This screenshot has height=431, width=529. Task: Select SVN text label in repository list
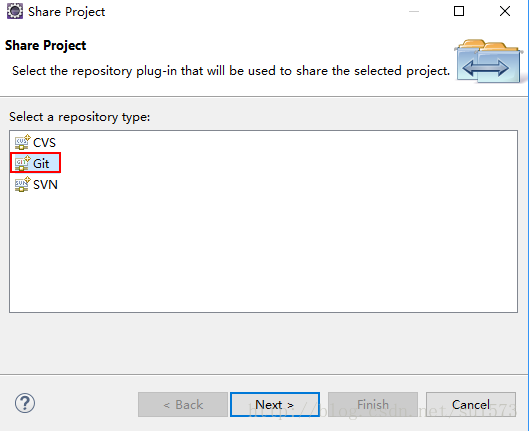point(45,185)
